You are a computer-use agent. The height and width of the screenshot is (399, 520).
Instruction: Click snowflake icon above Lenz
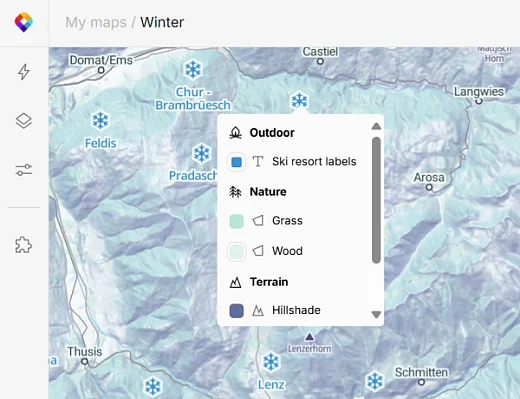tap(271, 362)
